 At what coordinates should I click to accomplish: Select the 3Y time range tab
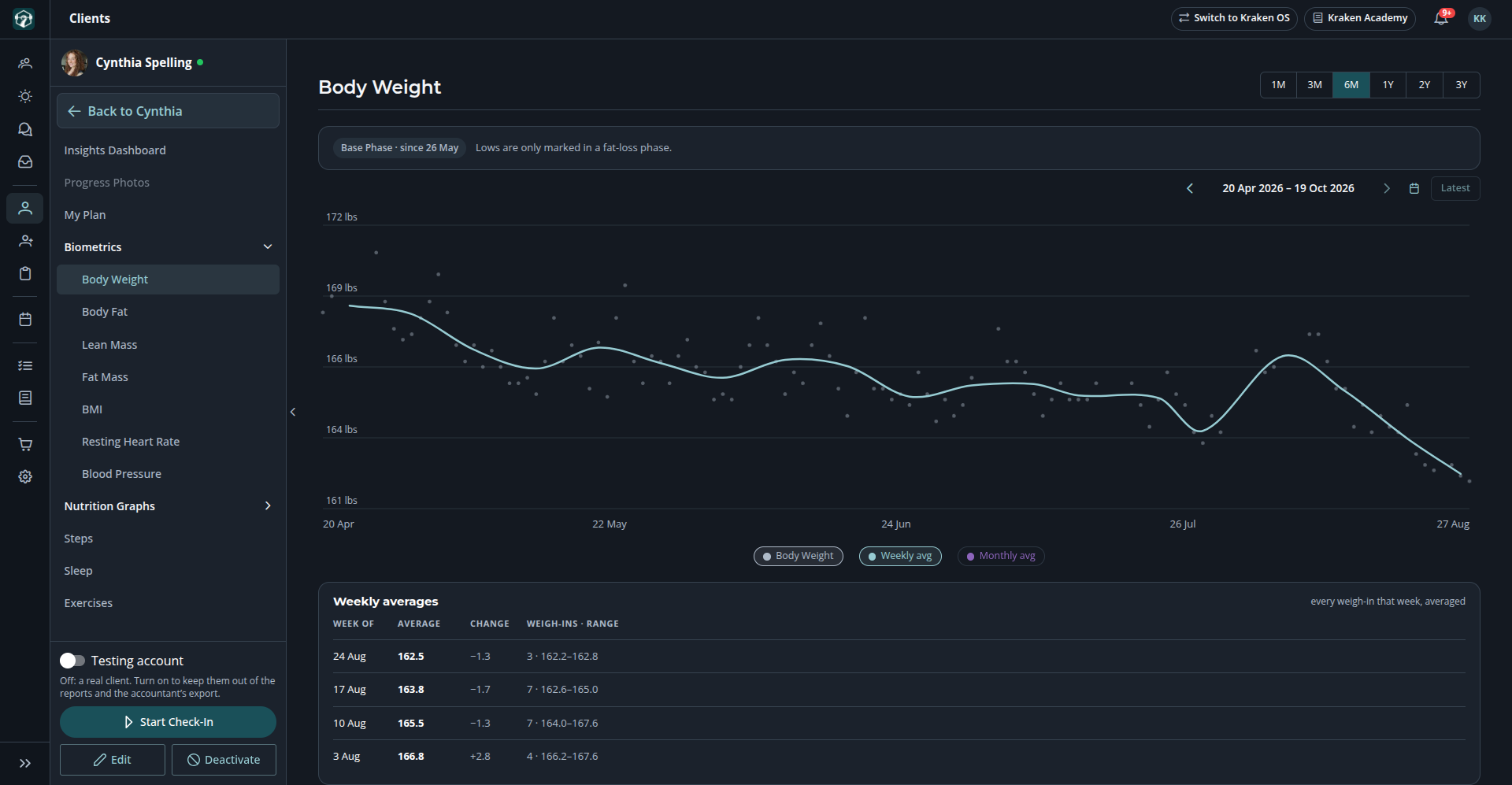1461,85
